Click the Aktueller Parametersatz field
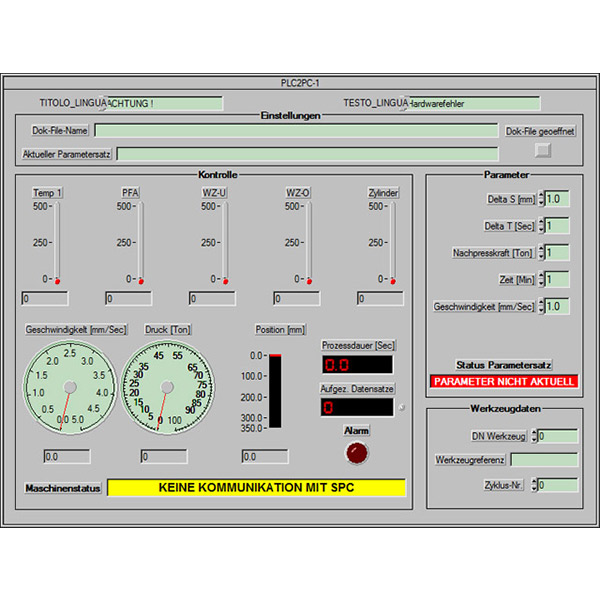Viewport: 600px width, 600px height. [x=307, y=154]
